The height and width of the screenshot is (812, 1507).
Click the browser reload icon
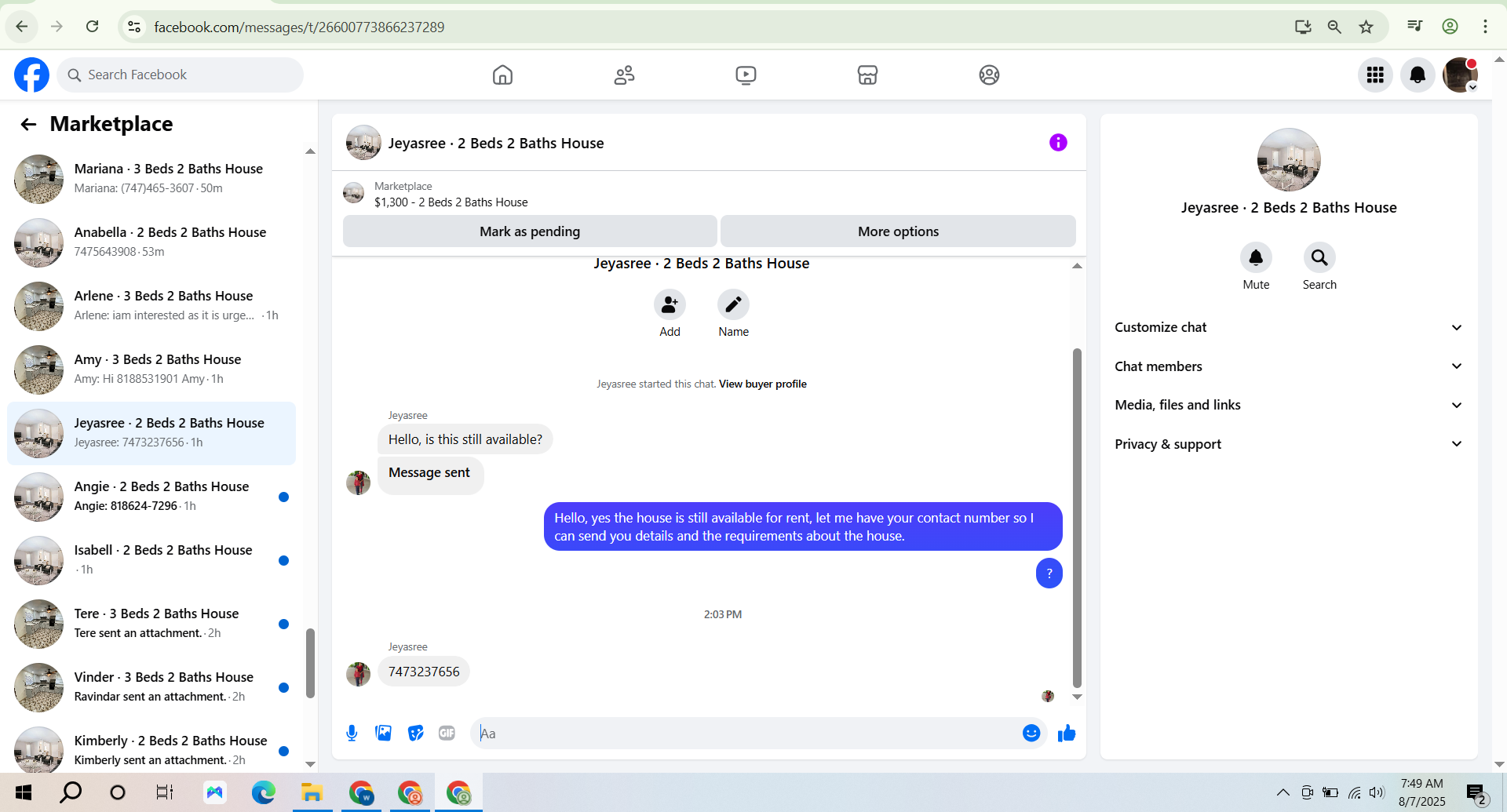pyautogui.click(x=92, y=27)
